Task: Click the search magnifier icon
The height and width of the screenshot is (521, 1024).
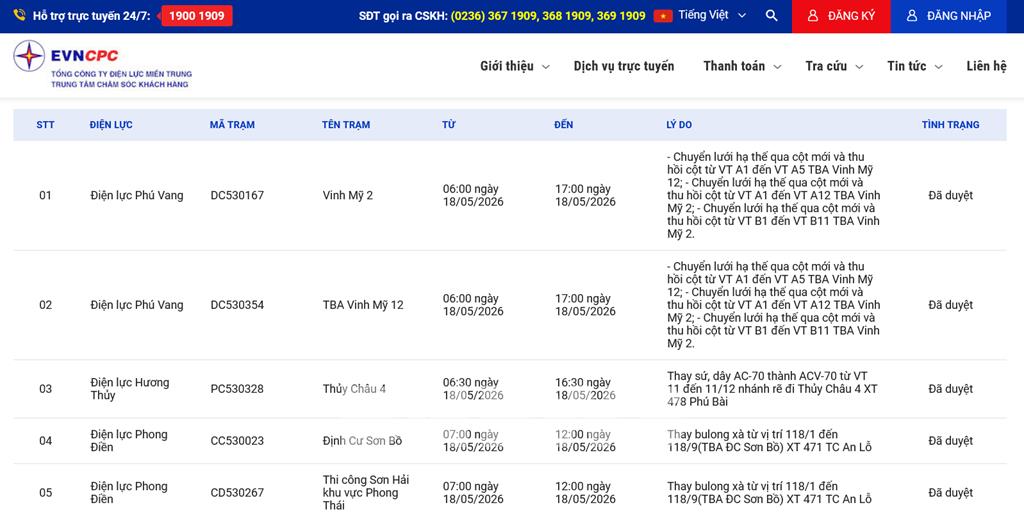Action: (x=771, y=16)
